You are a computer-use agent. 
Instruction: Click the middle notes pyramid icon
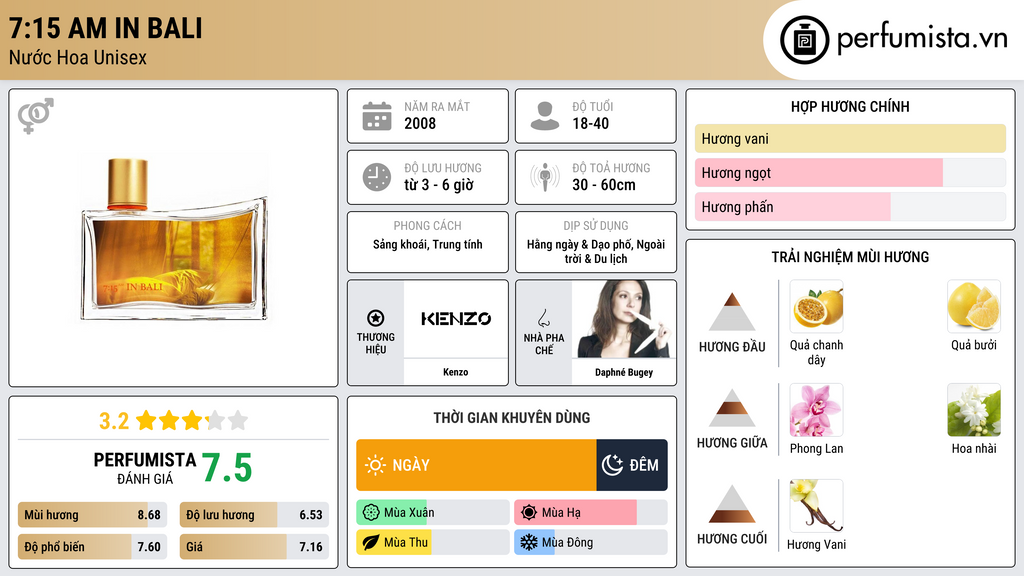pyautogui.click(x=732, y=408)
